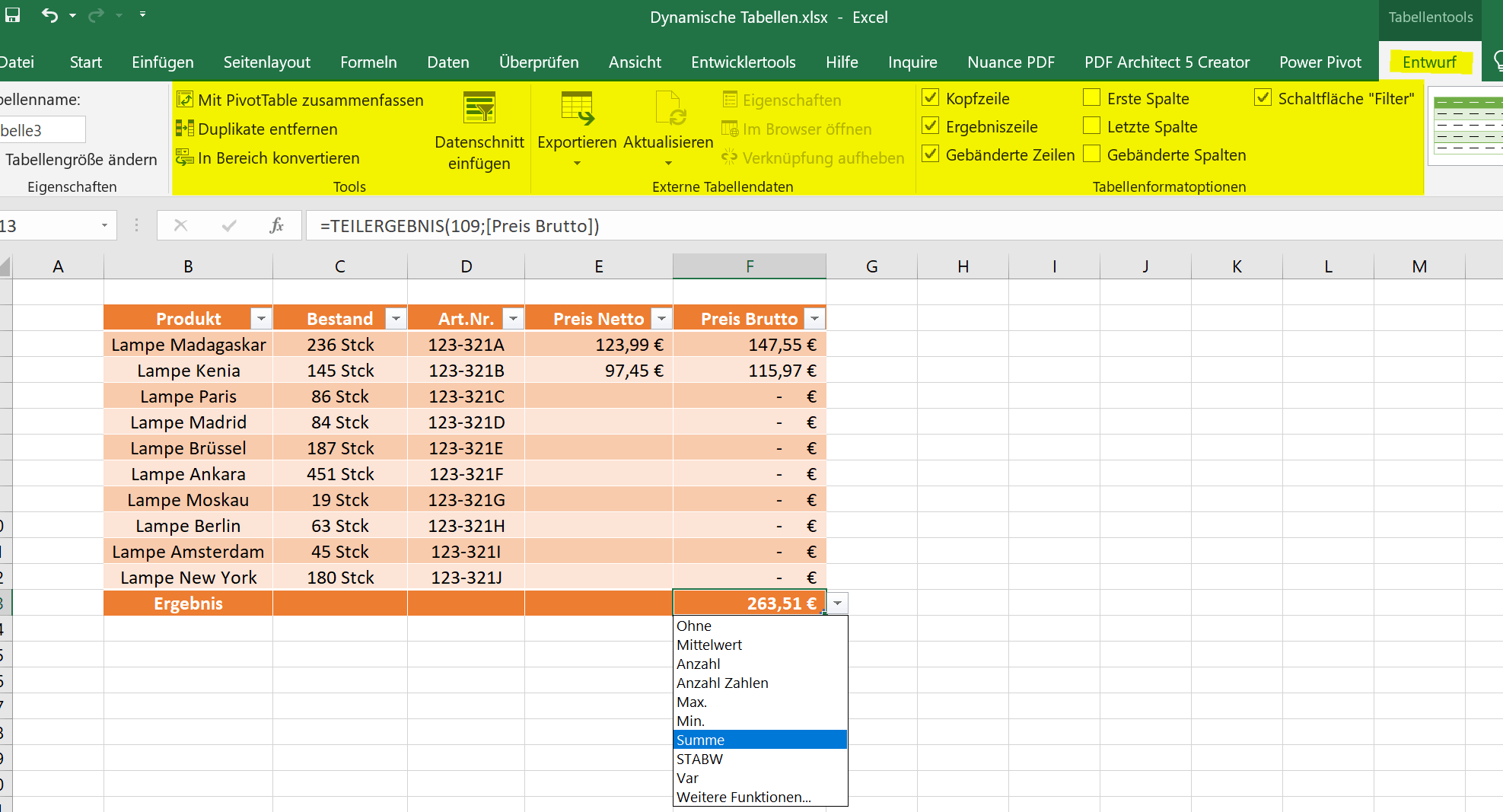Open the Exportieren dropdown arrow
Viewport: 1503px width, 812px height.
[x=577, y=164]
